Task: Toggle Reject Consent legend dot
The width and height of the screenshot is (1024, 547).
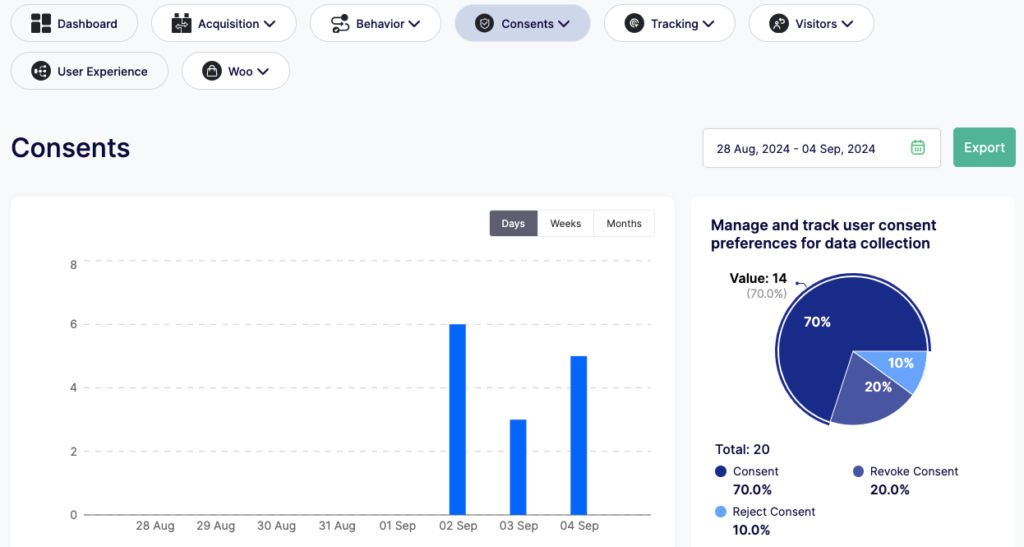Action: tap(721, 512)
